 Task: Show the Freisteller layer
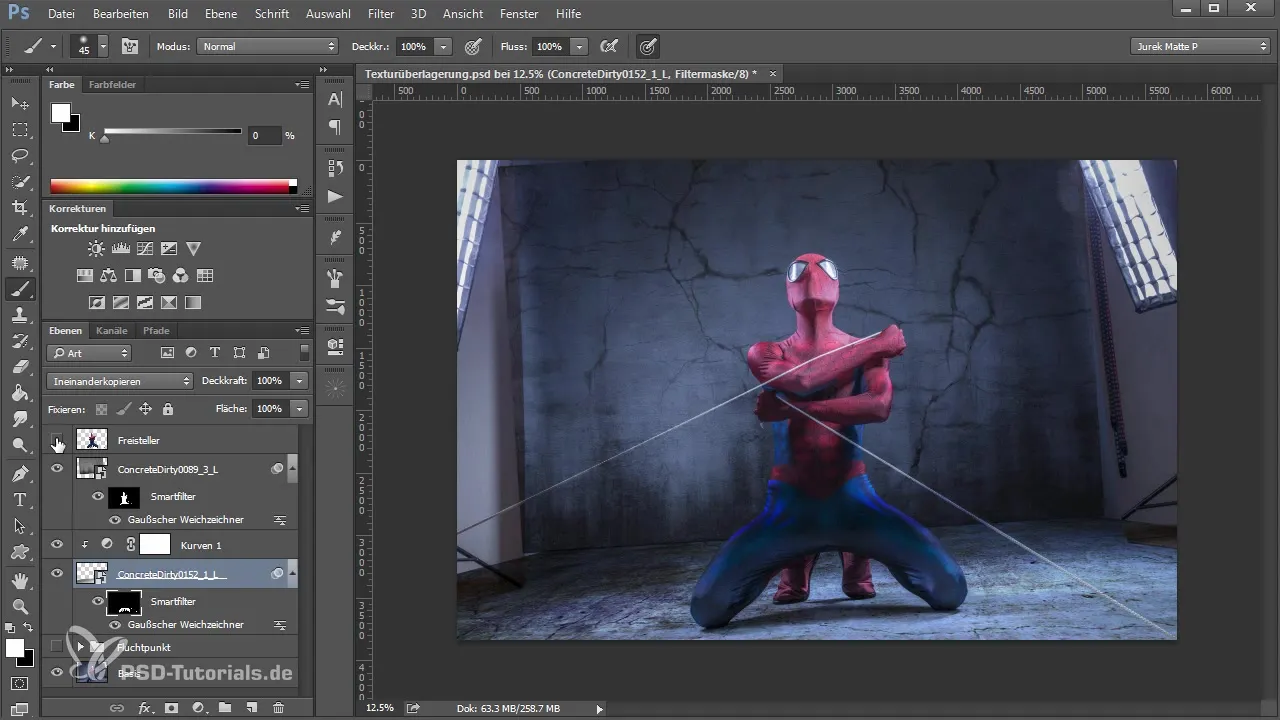point(57,440)
